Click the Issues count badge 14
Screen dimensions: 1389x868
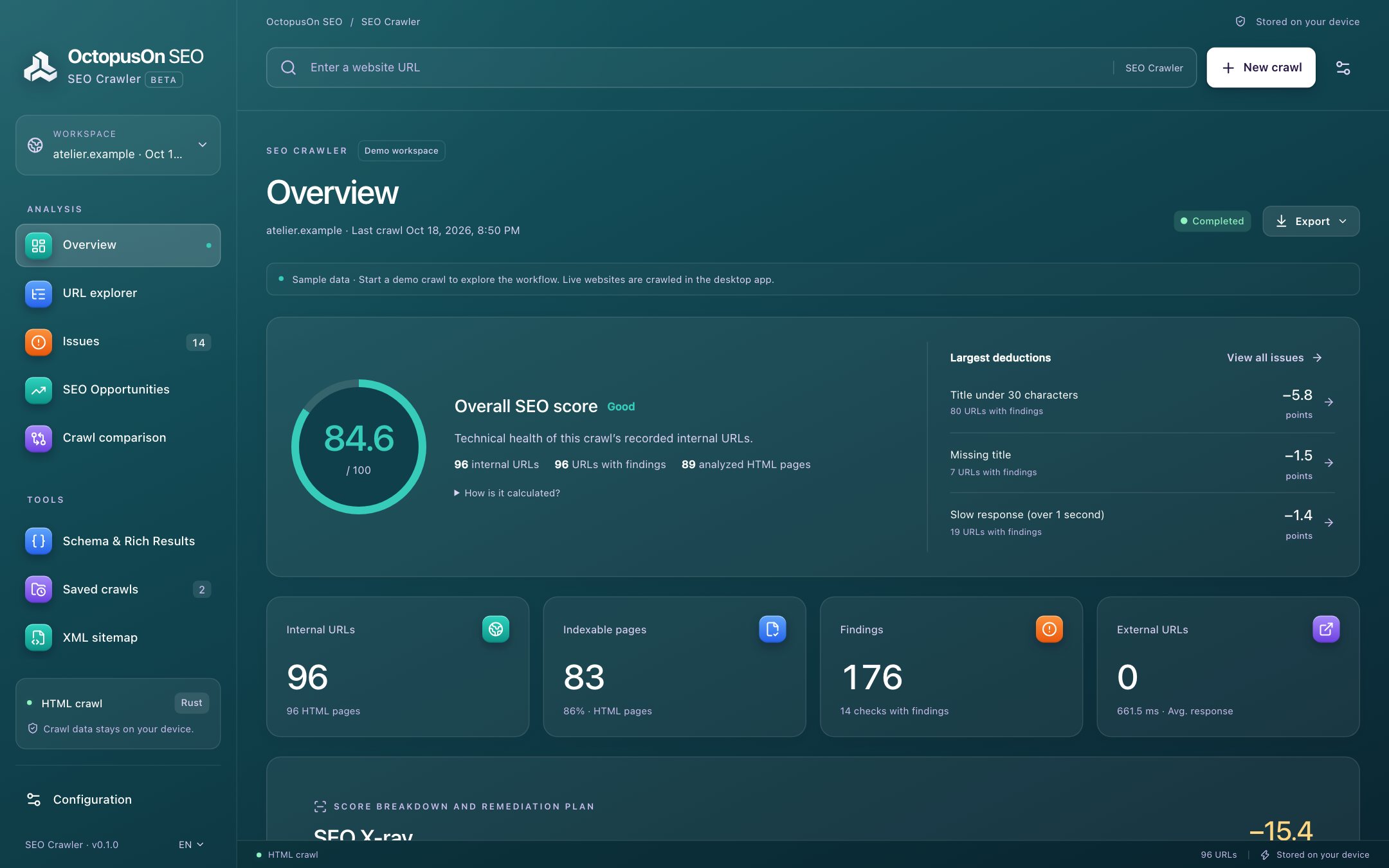199,343
